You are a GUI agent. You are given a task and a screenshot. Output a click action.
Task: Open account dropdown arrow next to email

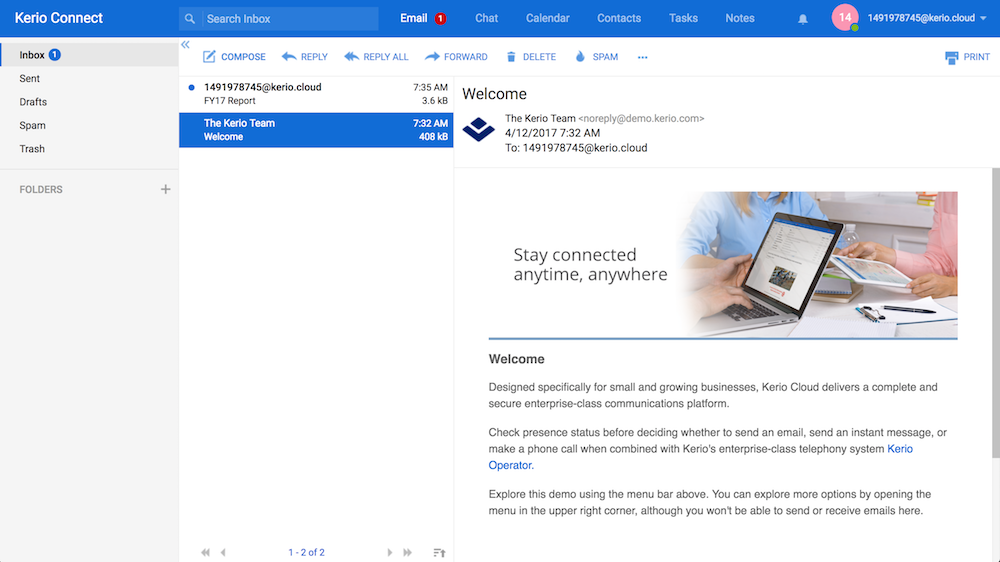point(983,18)
